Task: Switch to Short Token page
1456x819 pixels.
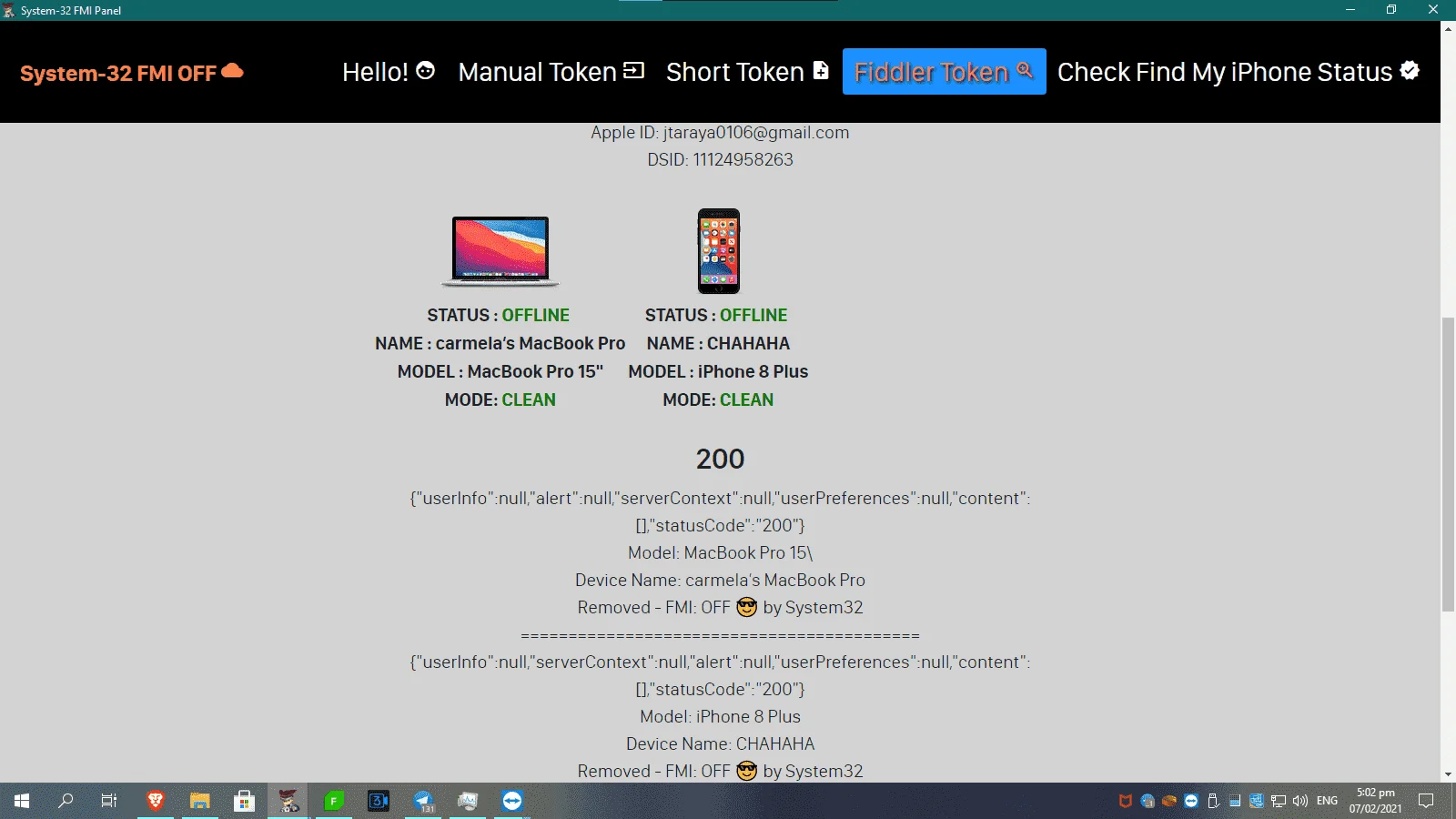Action: tap(748, 72)
